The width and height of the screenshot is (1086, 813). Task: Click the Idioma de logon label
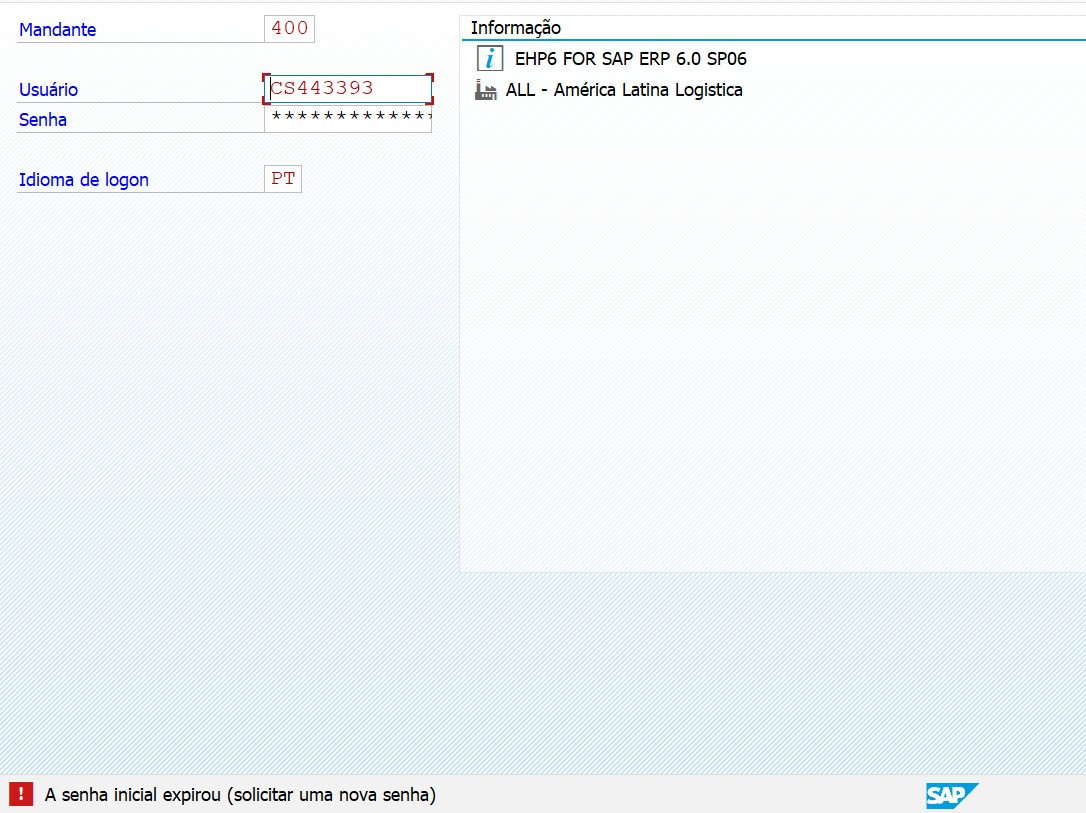[x=84, y=180]
